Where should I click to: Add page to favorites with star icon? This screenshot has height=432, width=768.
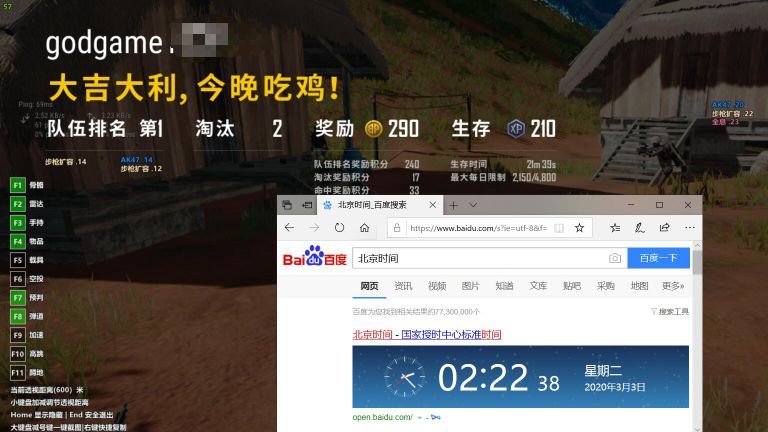point(579,228)
